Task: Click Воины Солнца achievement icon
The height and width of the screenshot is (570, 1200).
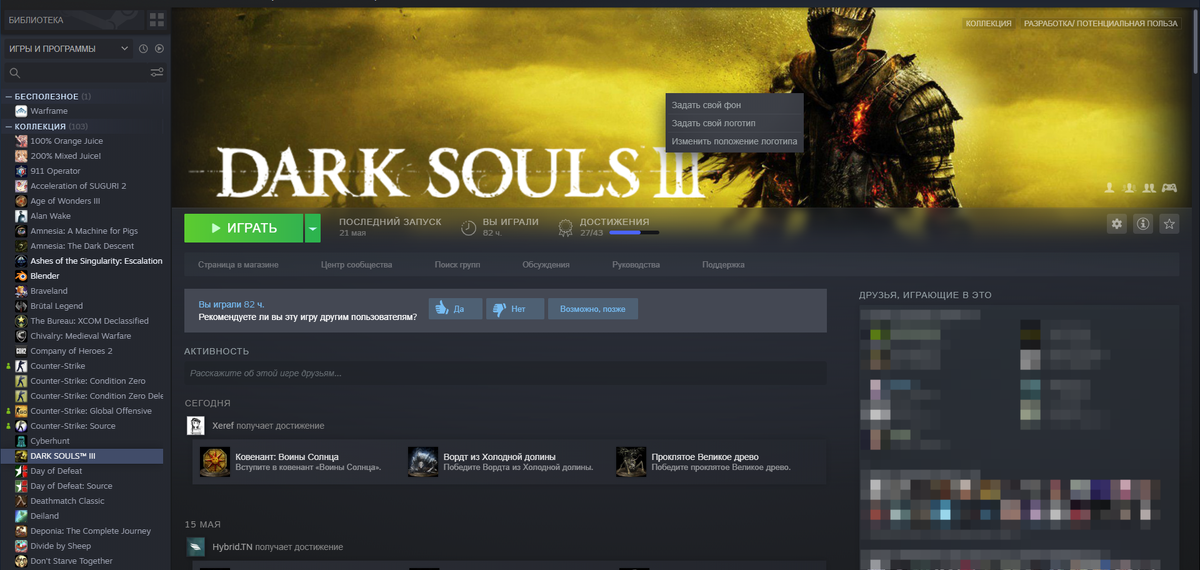Action: pos(215,462)
